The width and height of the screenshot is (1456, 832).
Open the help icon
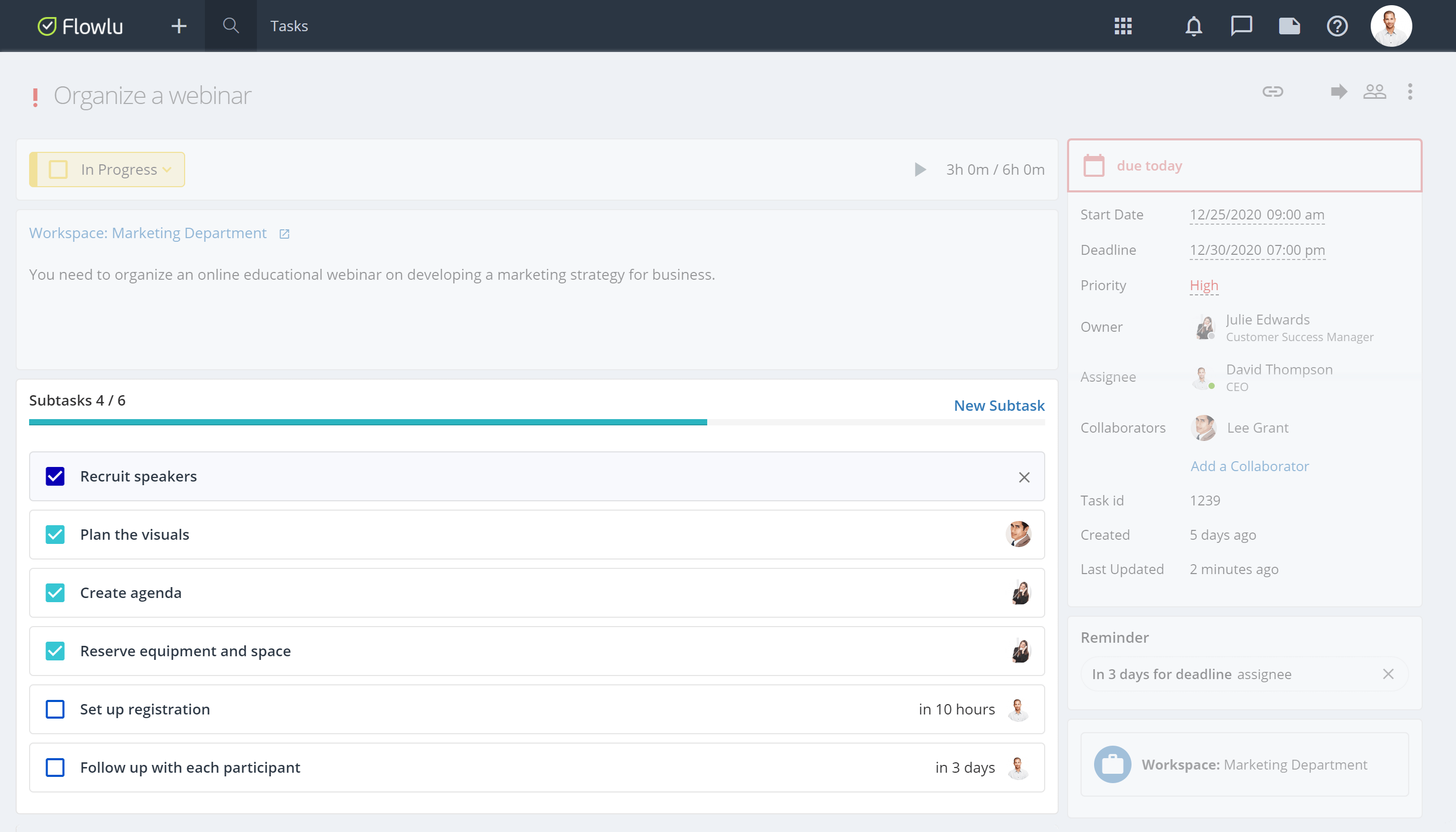[x=1337, y=25]
